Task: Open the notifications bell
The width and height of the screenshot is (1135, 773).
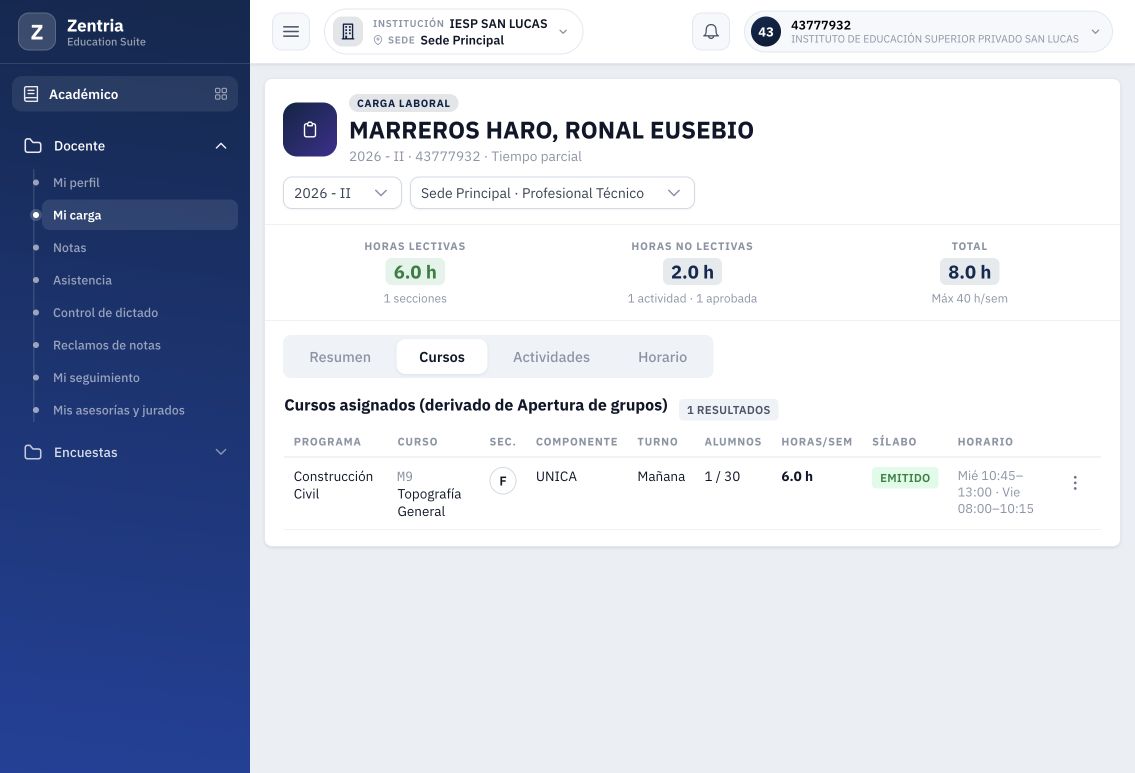Action: tap(711, 32)
